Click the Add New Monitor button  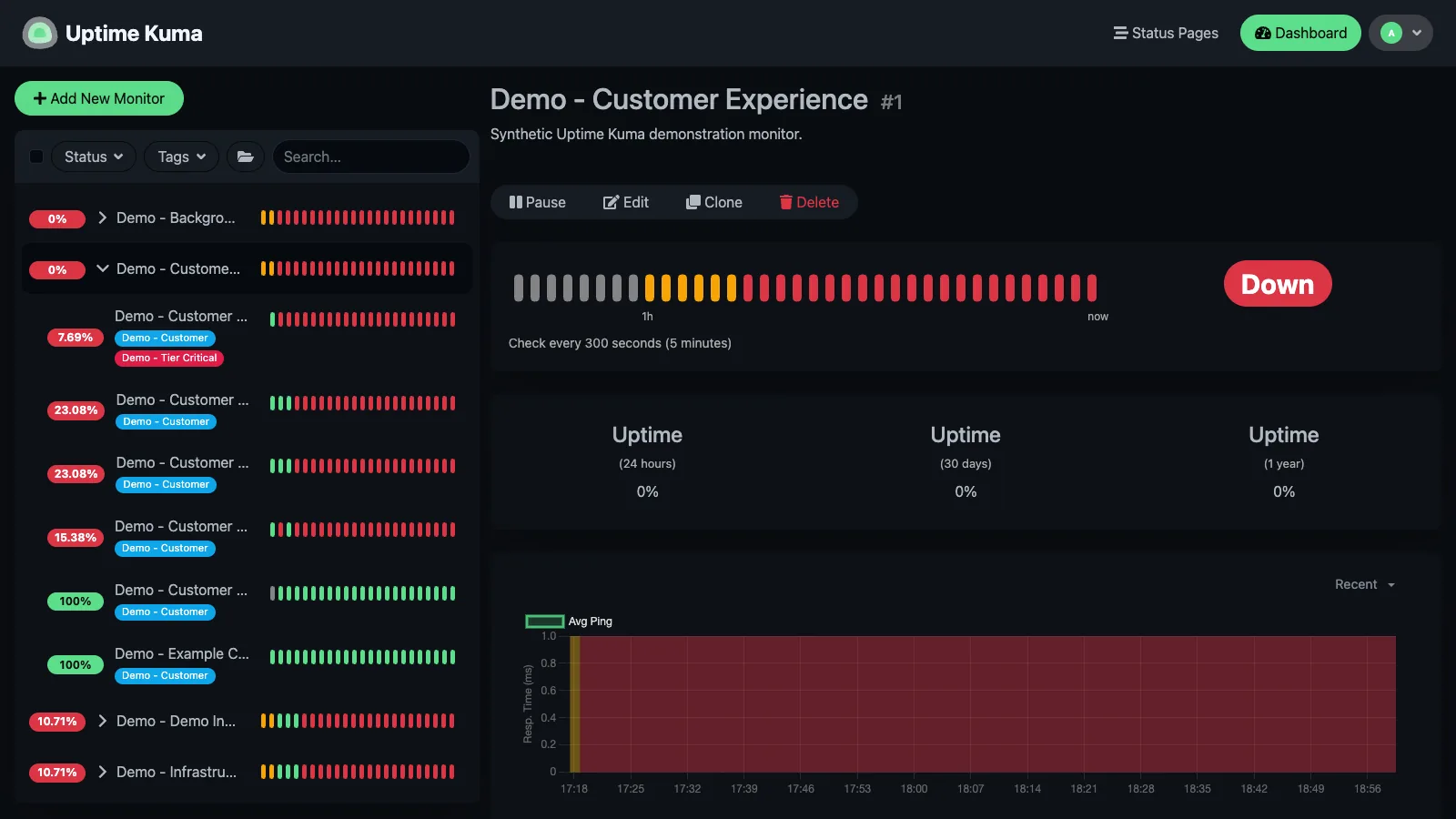(99, 98)
